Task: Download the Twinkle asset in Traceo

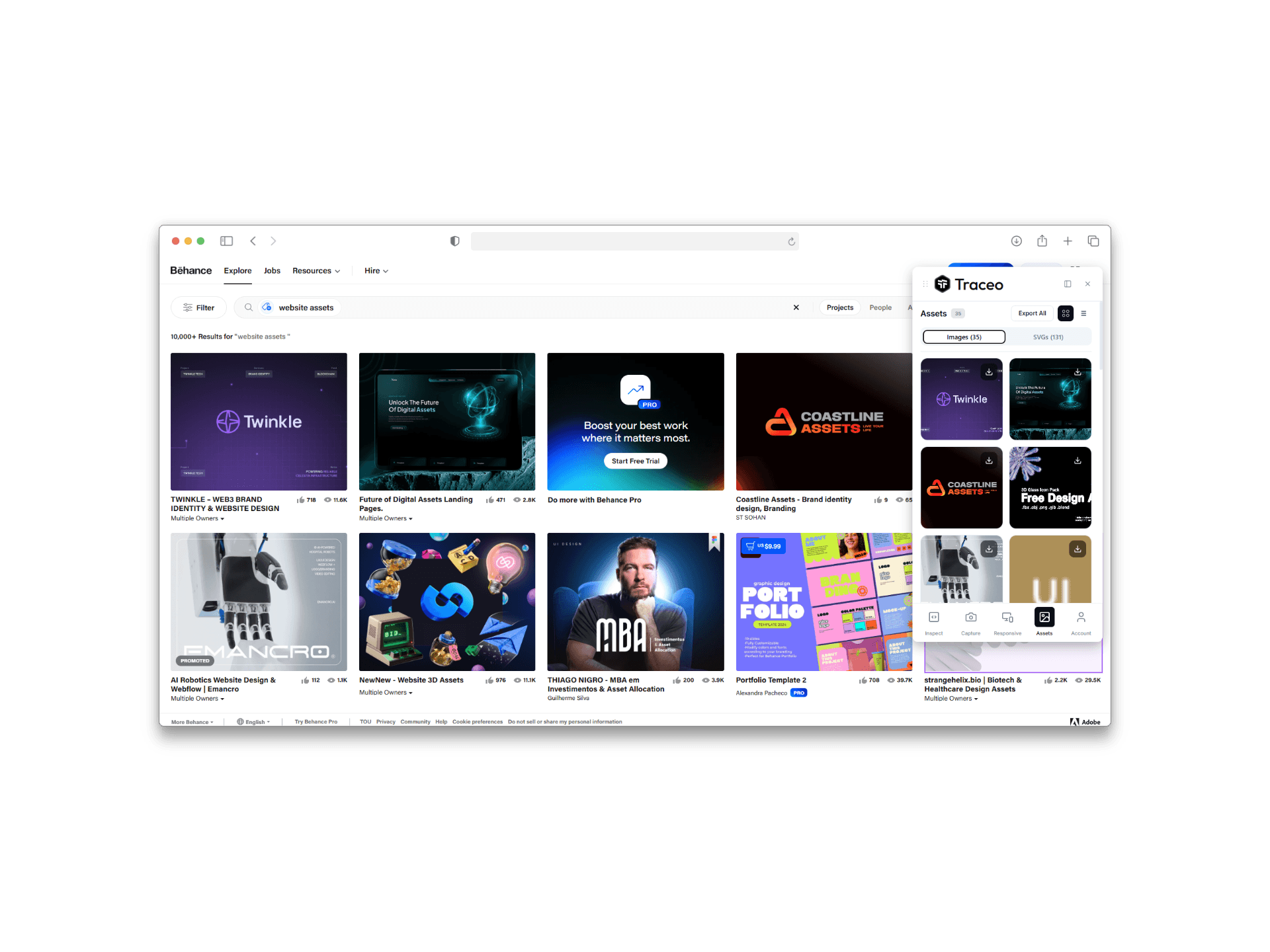Action: [989, 372]
